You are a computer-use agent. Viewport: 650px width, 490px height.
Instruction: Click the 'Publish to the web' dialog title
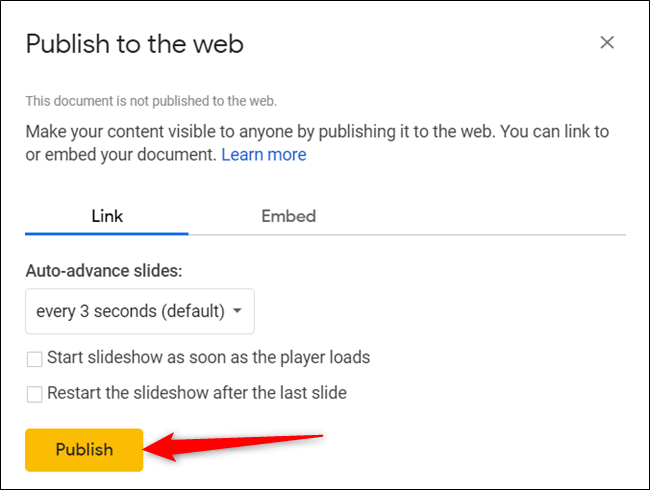[135, 44]
